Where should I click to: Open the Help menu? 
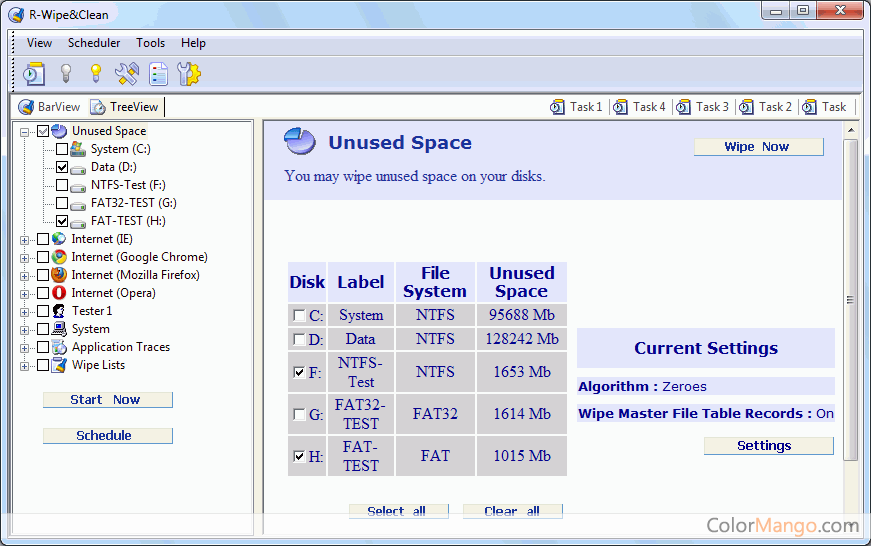[193, 43]
